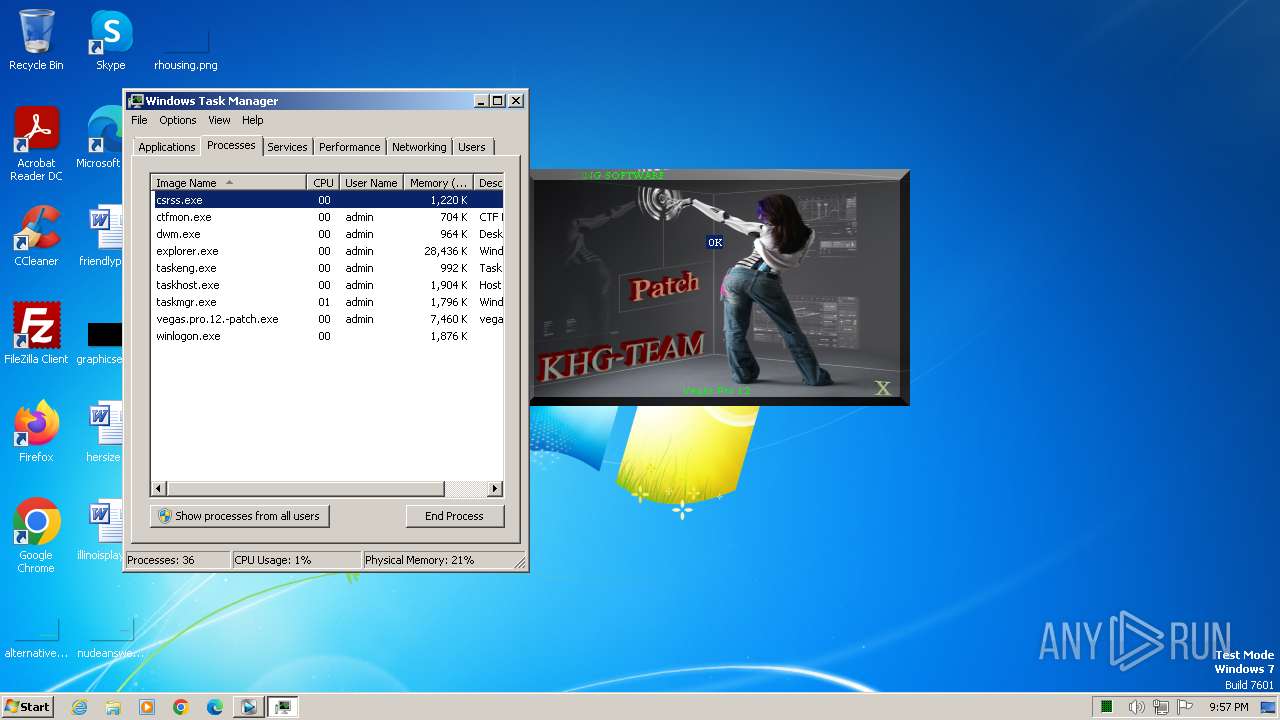Select the csrss.exe process row
Screen dimensions: 1280x720
coord(327,200)
